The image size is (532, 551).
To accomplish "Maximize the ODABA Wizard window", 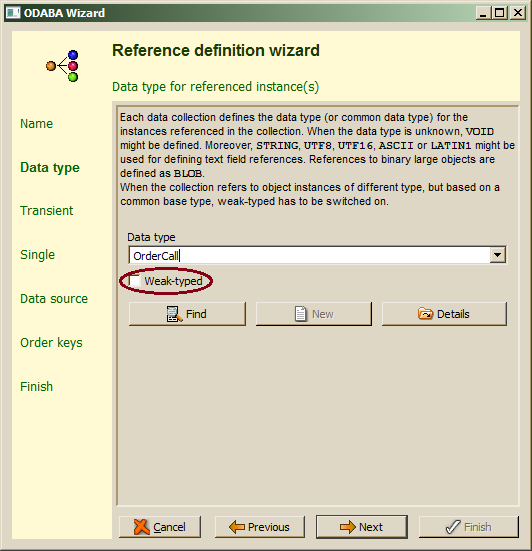I will (499, 13).
